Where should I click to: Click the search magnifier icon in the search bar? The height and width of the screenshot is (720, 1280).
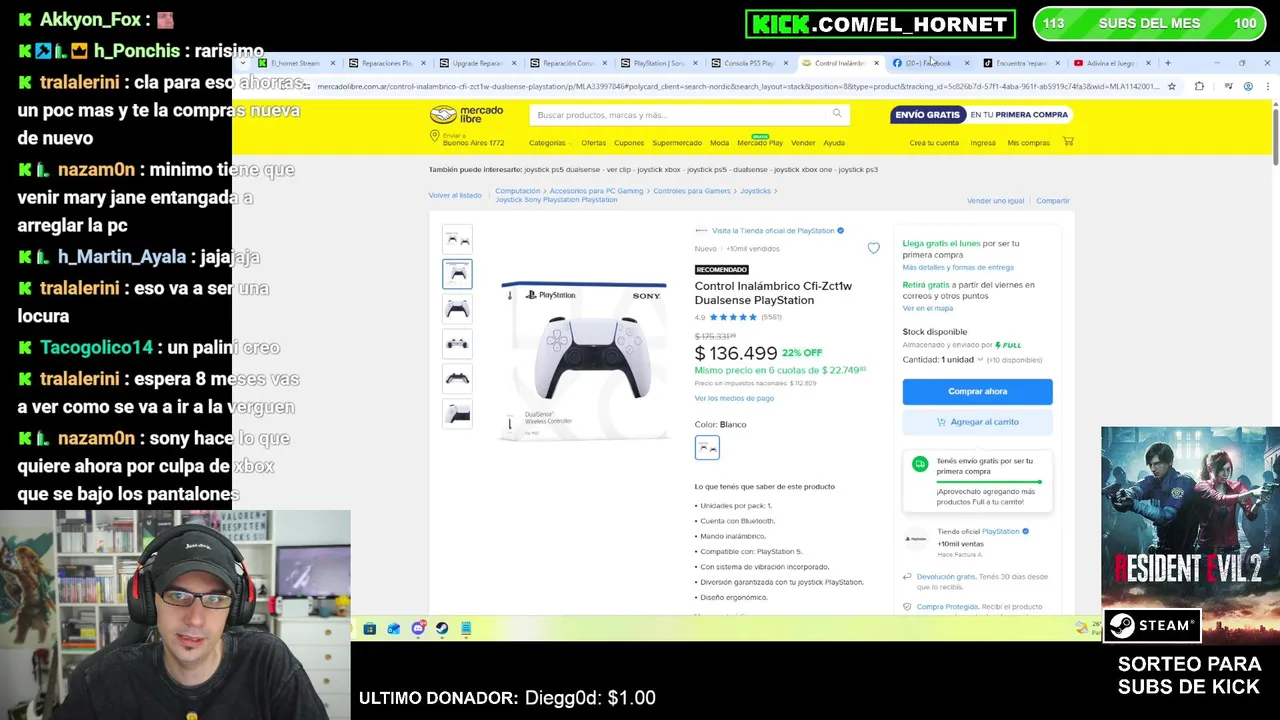click(x=837, y=113)
